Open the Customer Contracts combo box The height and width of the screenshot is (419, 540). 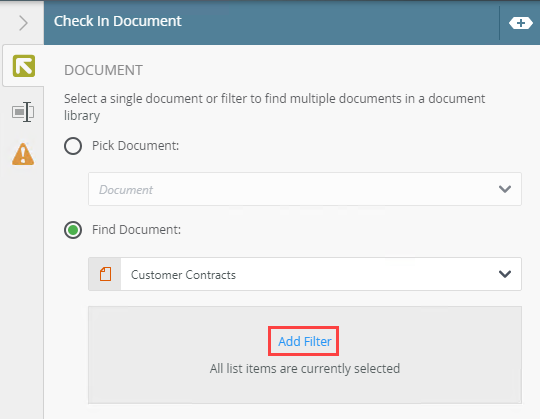pyautogui.click(x=305, y=274)
